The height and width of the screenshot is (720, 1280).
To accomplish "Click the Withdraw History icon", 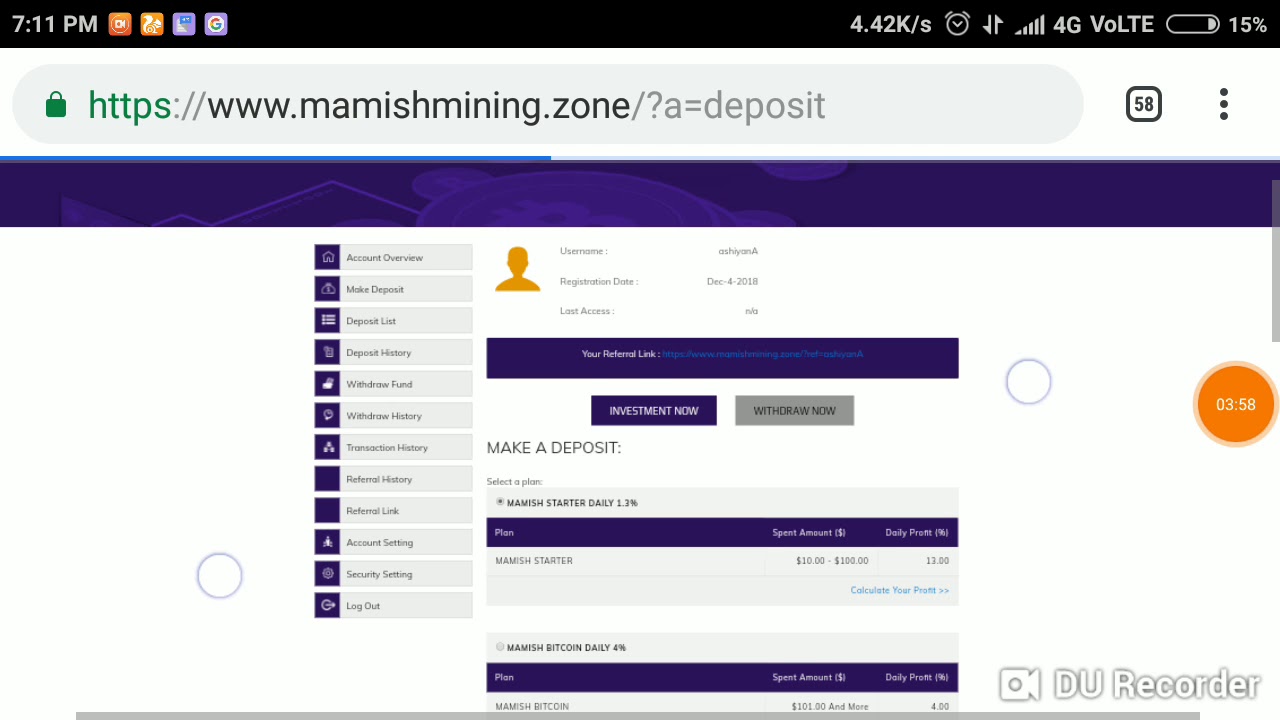I will click(x=328, y=415).
